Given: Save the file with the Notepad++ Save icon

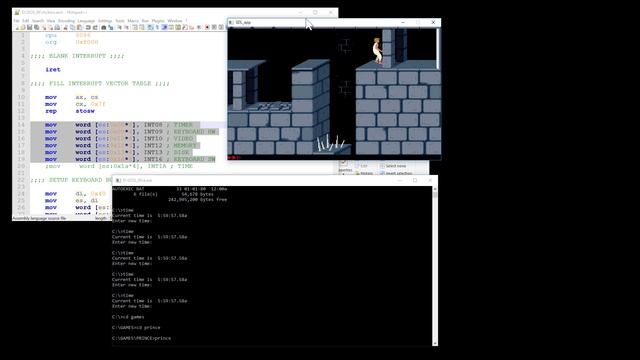Looking at the screenshot, I should pyautogui.click(x=29, y=27).
